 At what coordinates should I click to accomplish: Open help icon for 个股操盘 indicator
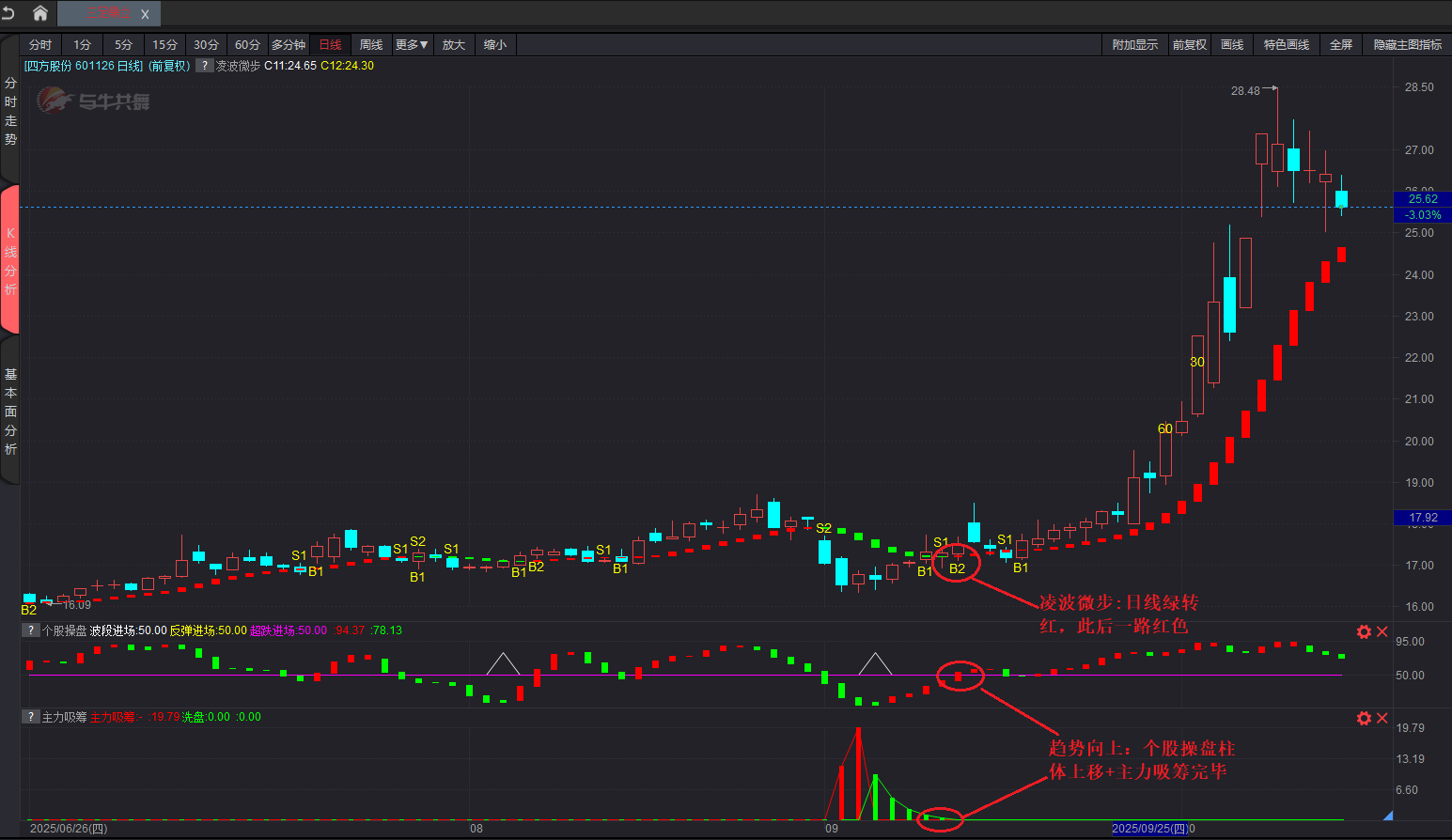click(31, 630)
